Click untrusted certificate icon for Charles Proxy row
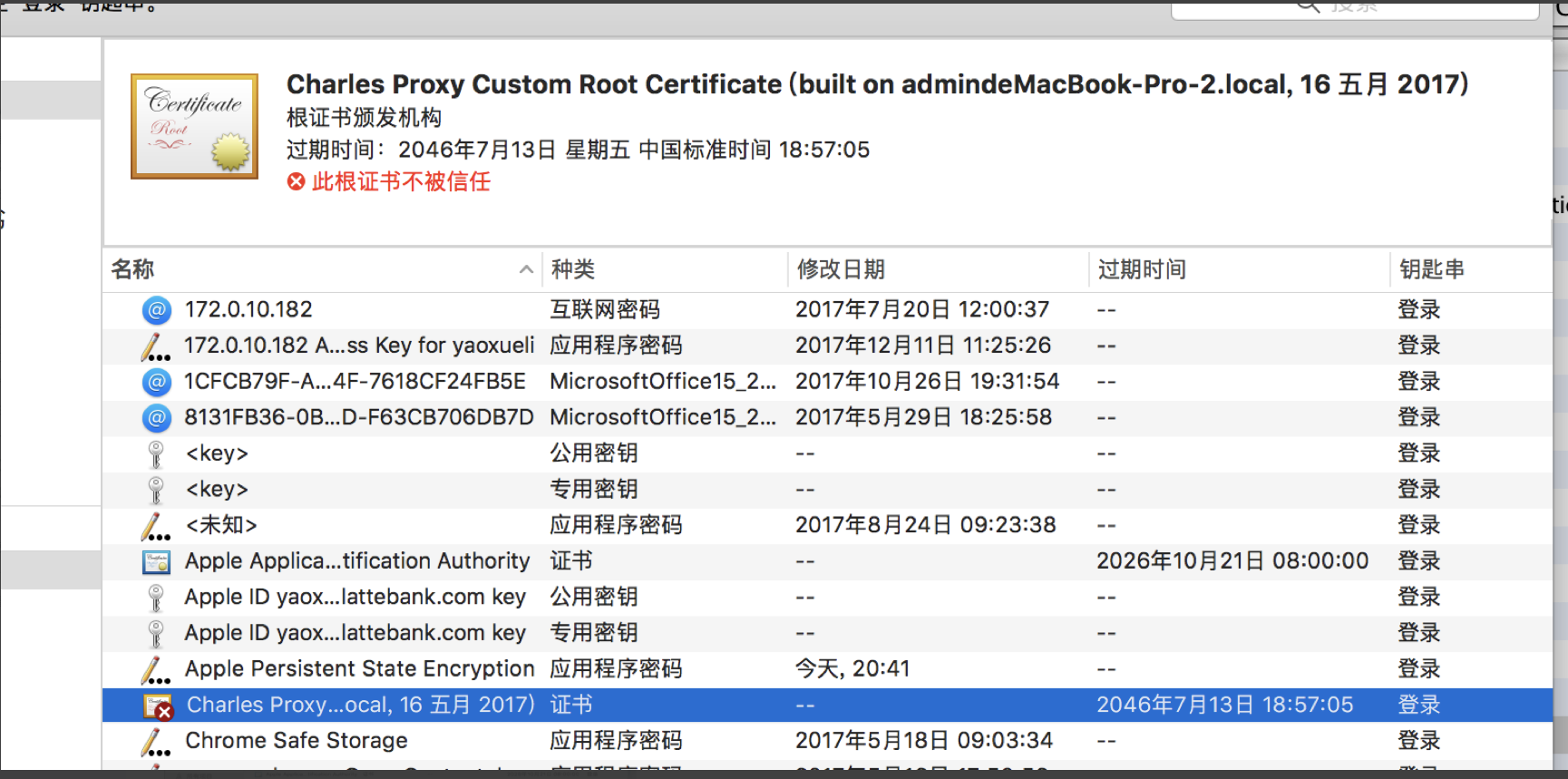This screenshot has width=1568, height=779. click(x=158, y=706)
